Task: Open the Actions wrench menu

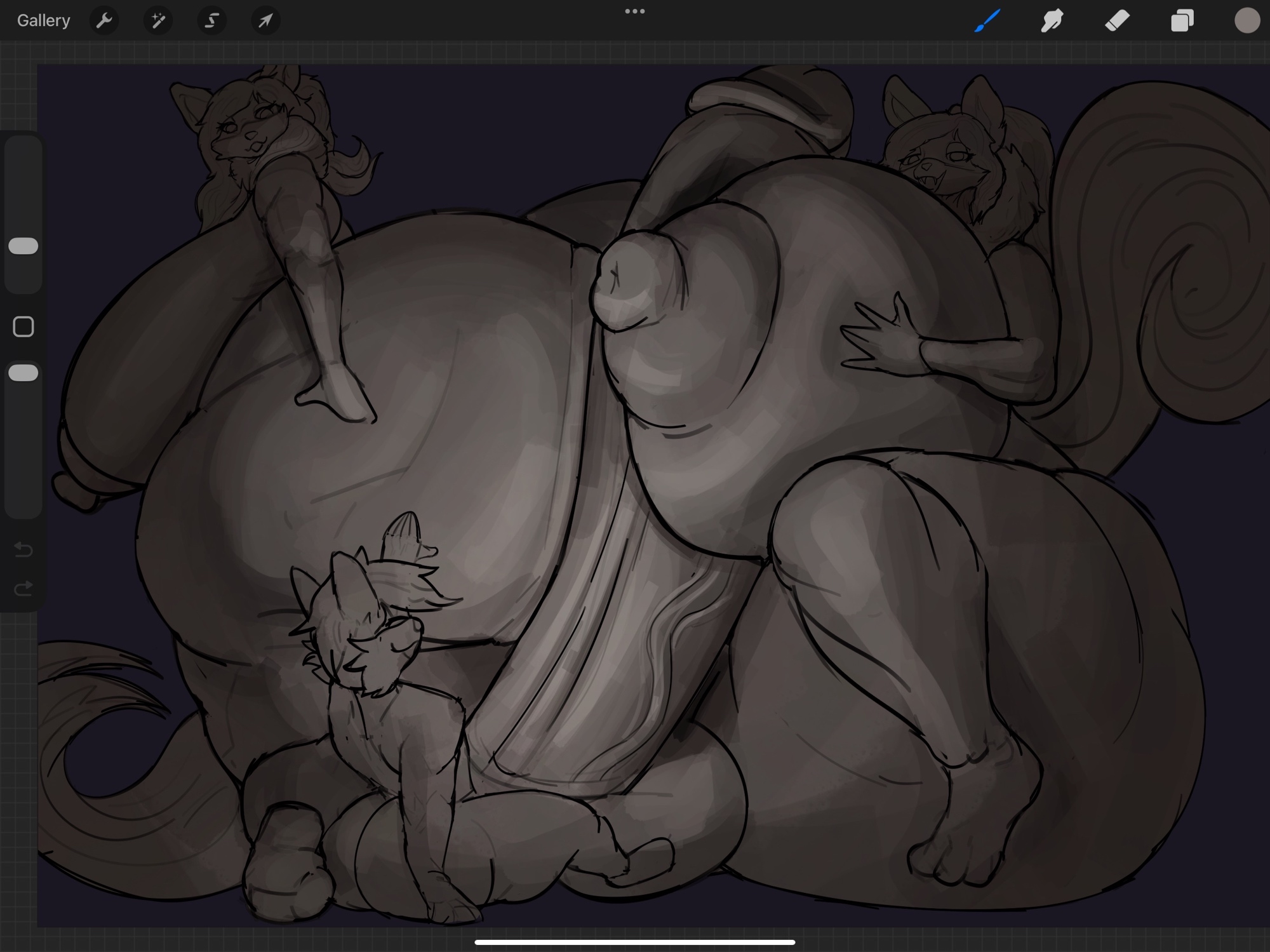Action: click(x=104, y=21)
